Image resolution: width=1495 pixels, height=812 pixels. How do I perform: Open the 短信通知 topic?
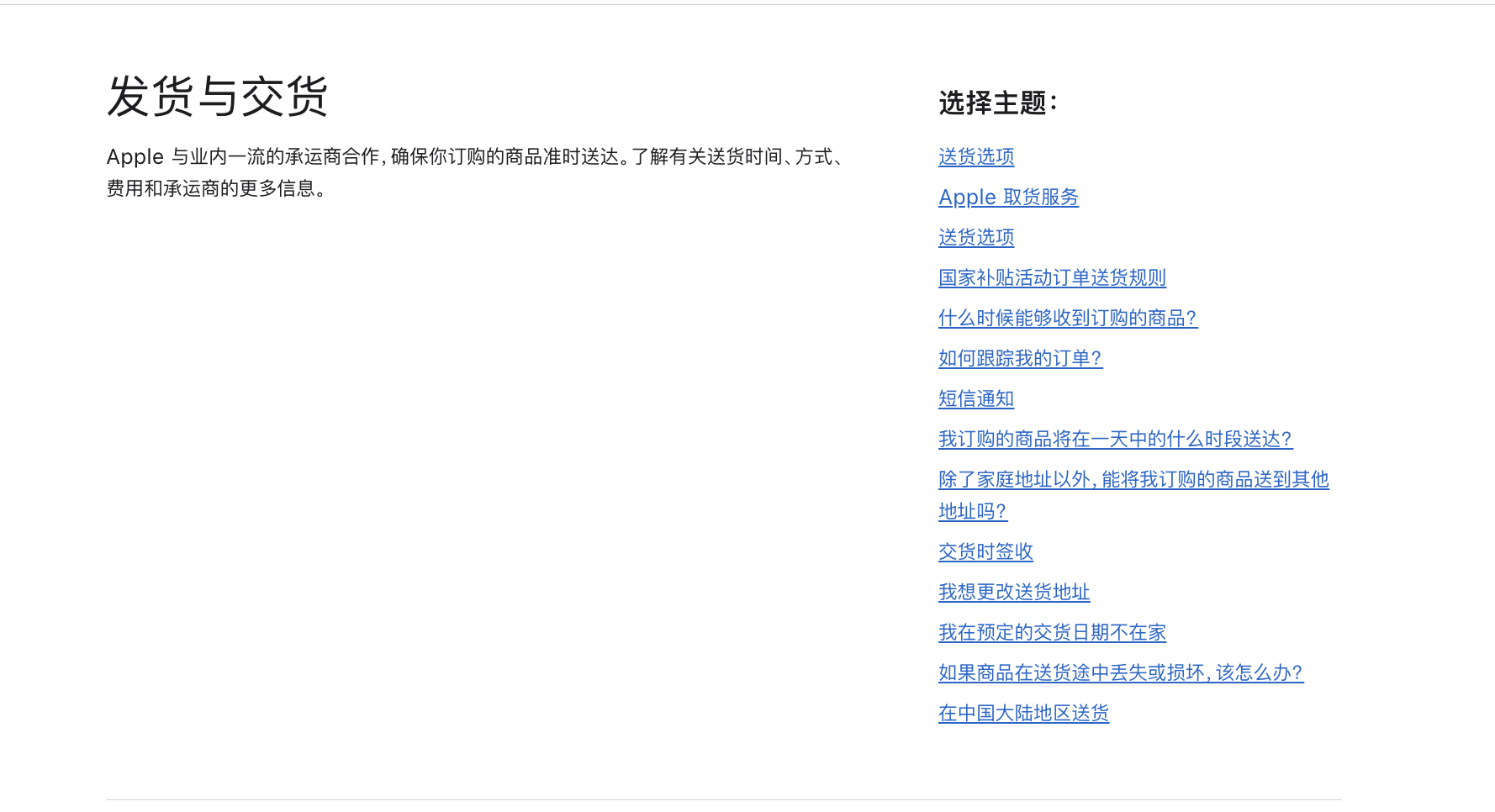tap(975, 398)
